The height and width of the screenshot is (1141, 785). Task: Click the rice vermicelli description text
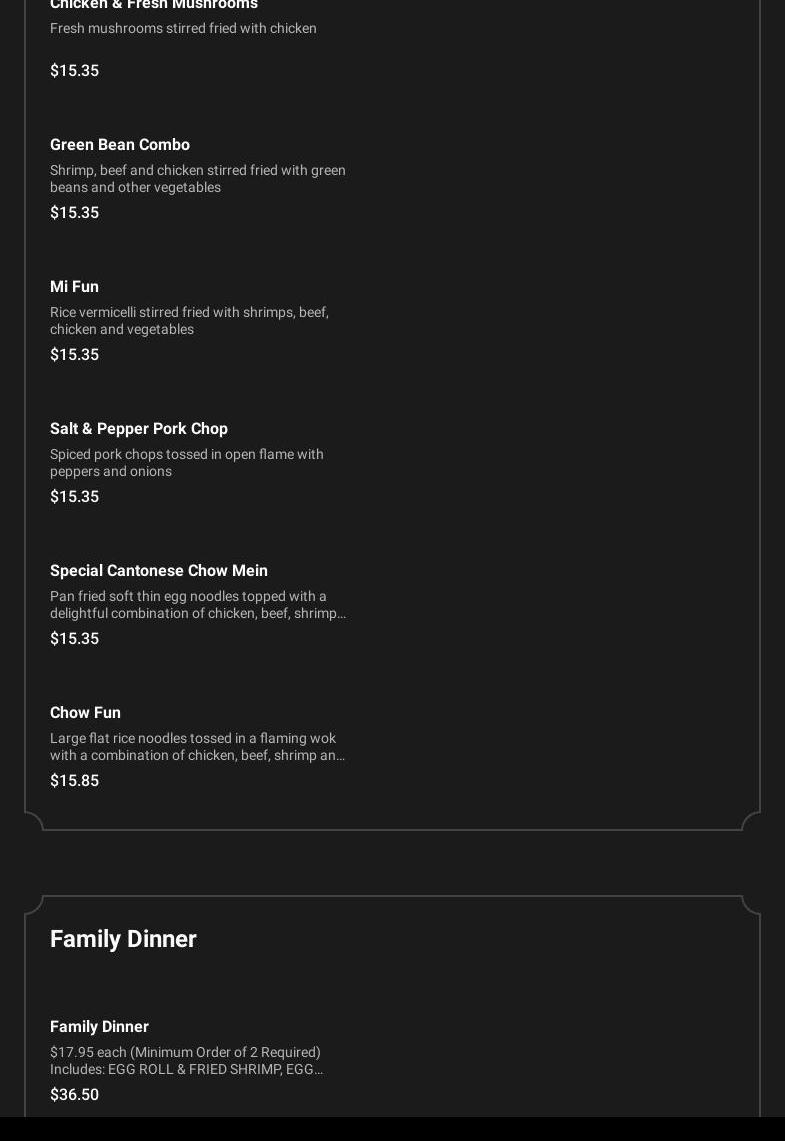(x=189, y=320)
